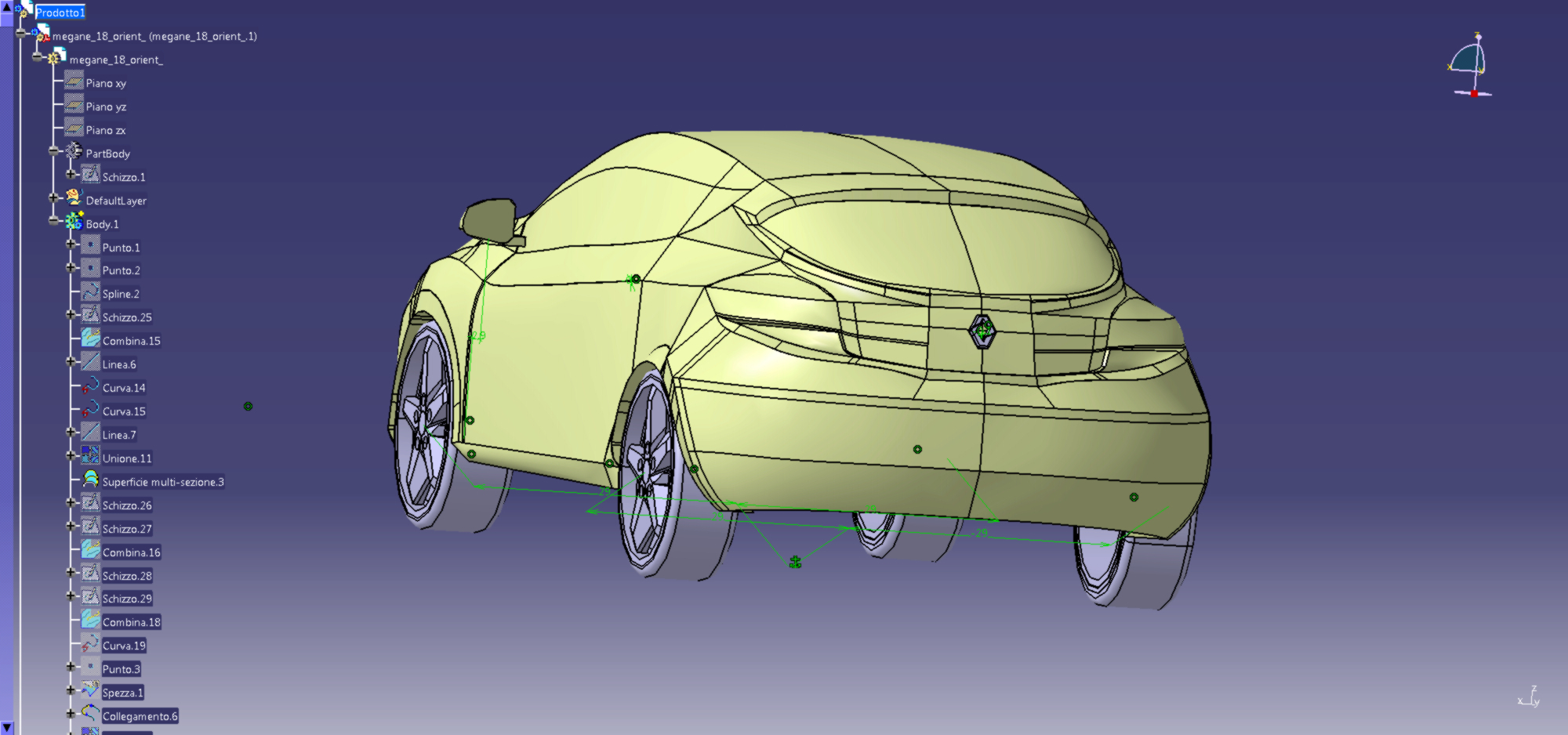
Task: Select the Piano yz plane icon
Action: (74, 104)
